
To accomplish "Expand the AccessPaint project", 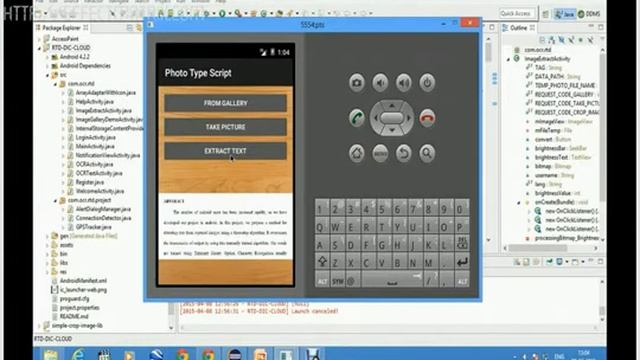I will [40, 39].
